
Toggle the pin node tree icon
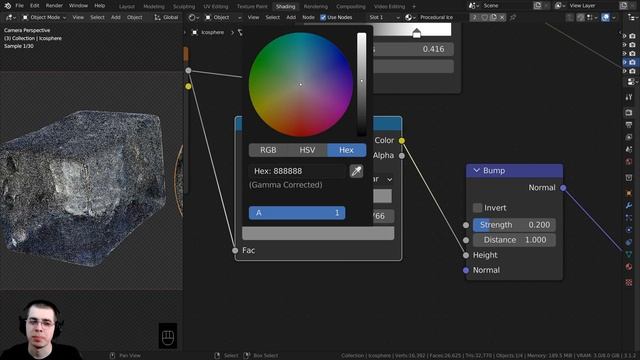pyautogui.click(x=513, y=18)
